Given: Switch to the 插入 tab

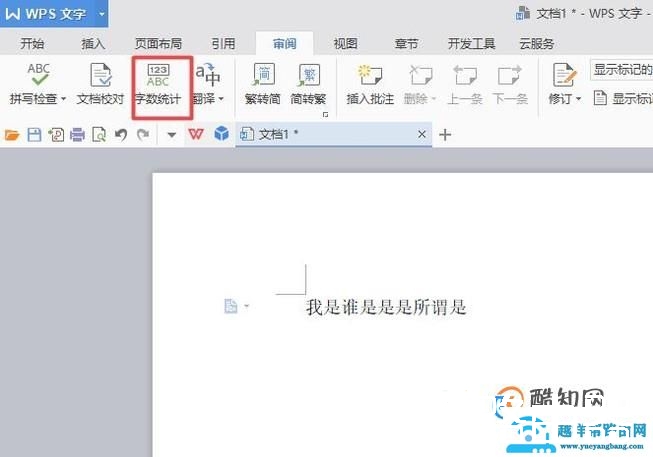Looking at the screenshot, I should click(x=93, y=43).
